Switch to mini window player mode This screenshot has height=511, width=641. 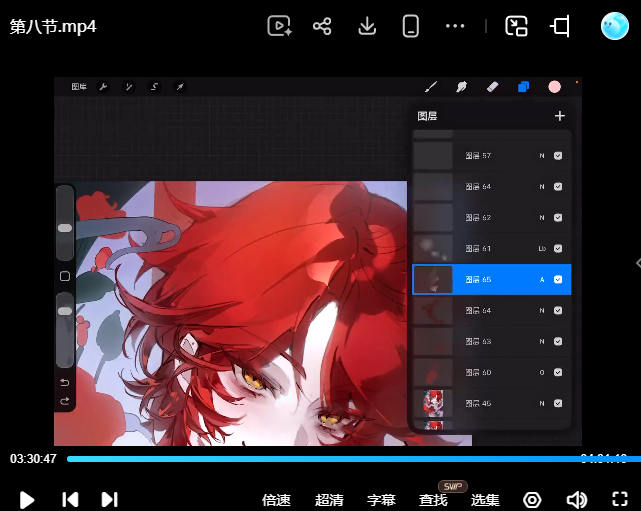coord(516,26)
